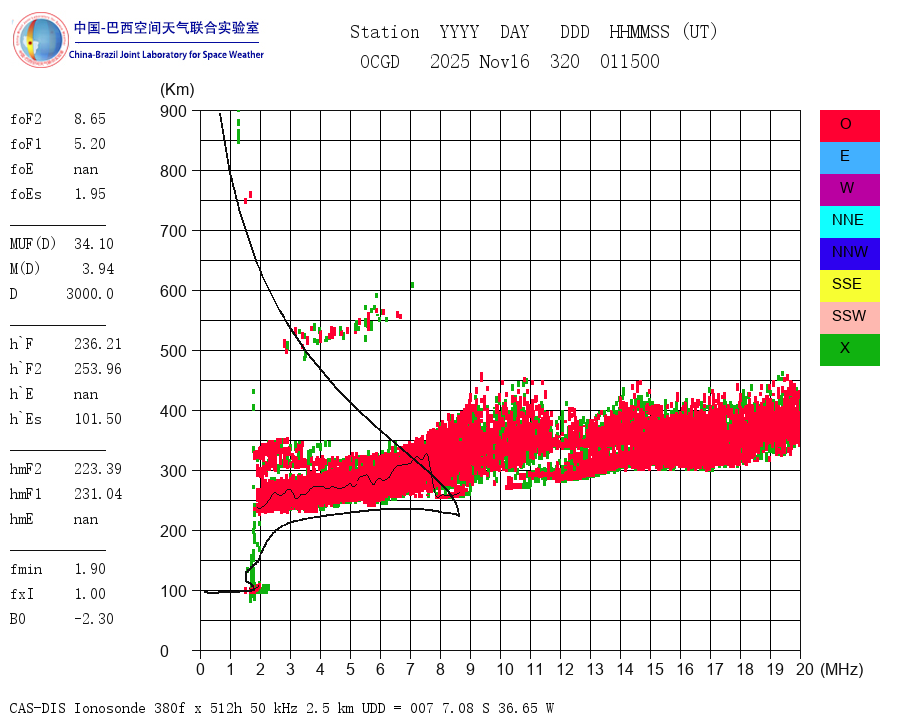900x720 pixels.
Task: Click the foF1 value 5.20
Action: [x=90, y=144]
